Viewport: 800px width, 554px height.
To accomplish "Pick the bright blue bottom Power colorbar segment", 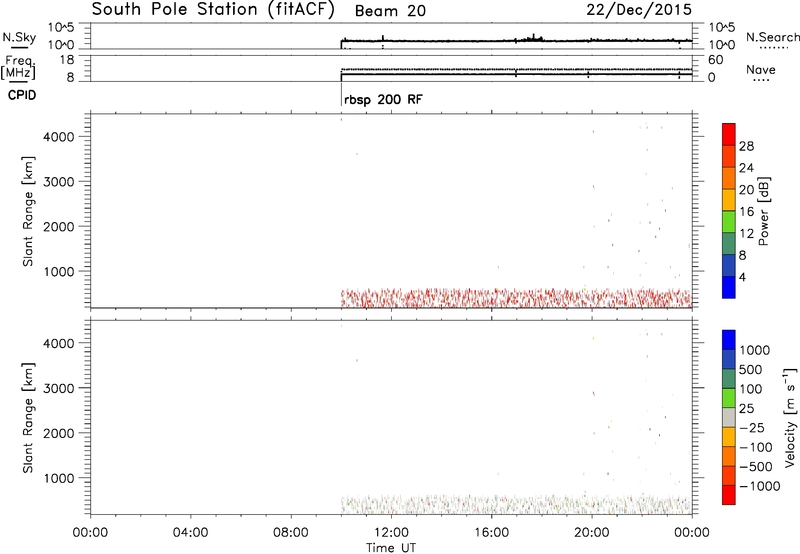I will coord(729,287).
